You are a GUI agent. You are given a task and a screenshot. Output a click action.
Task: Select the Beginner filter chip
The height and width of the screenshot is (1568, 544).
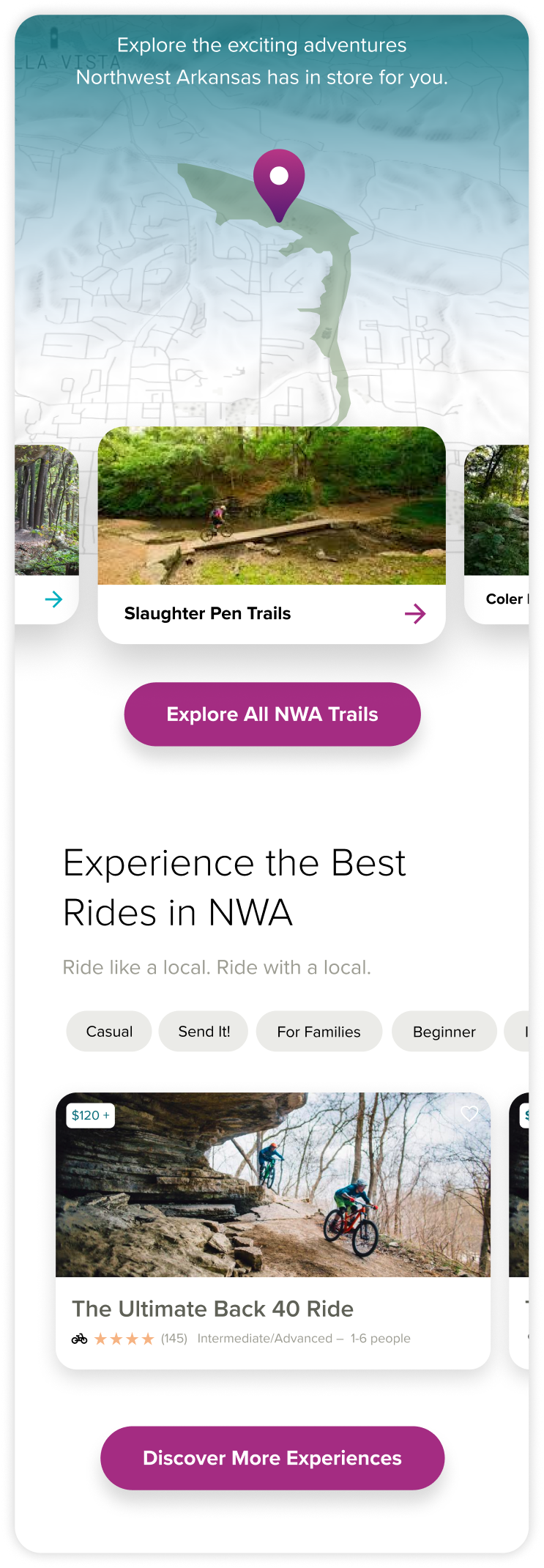pyautogui.click(x=444, y=1032)
